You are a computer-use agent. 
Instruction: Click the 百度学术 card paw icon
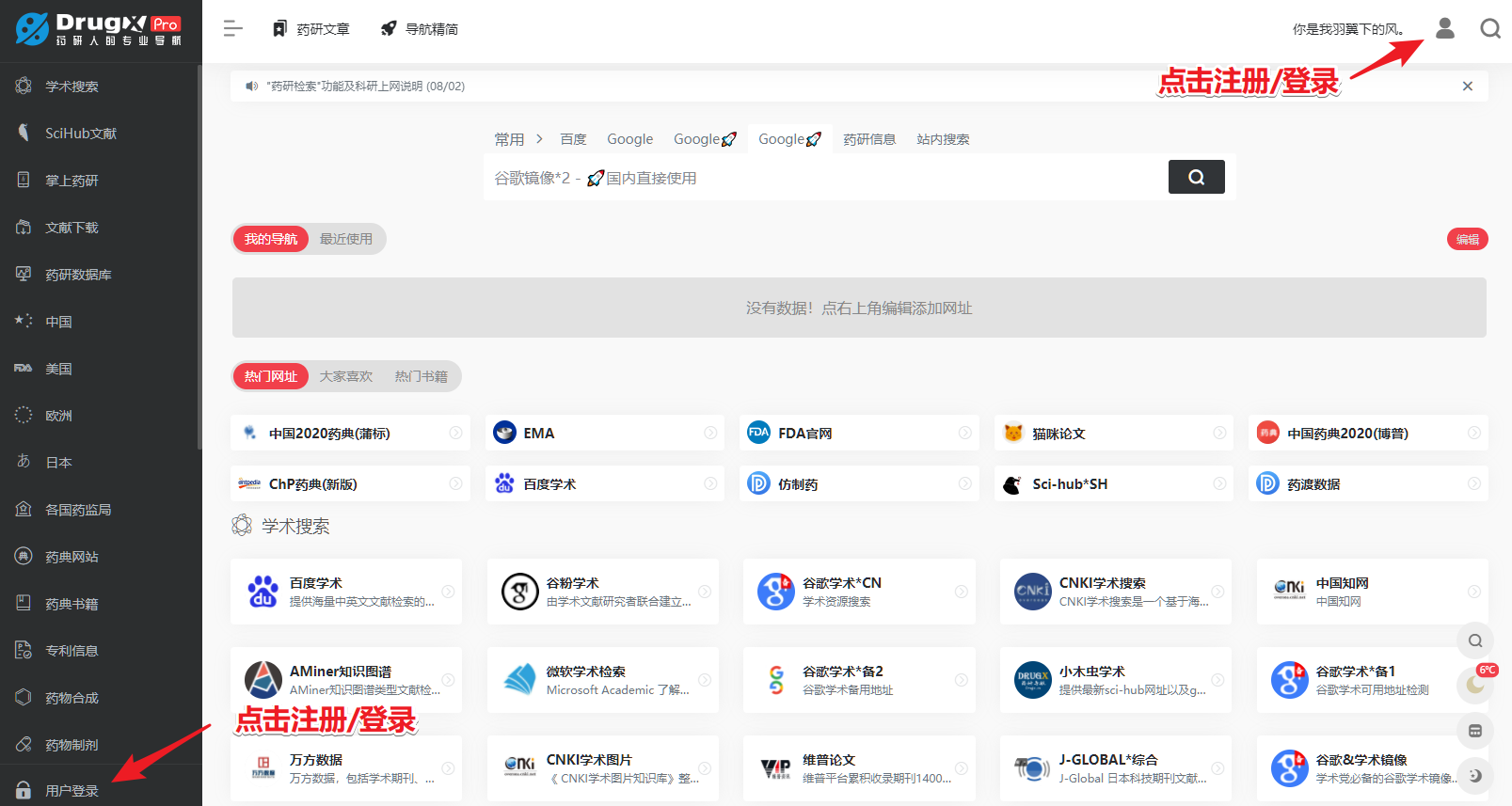263,592
